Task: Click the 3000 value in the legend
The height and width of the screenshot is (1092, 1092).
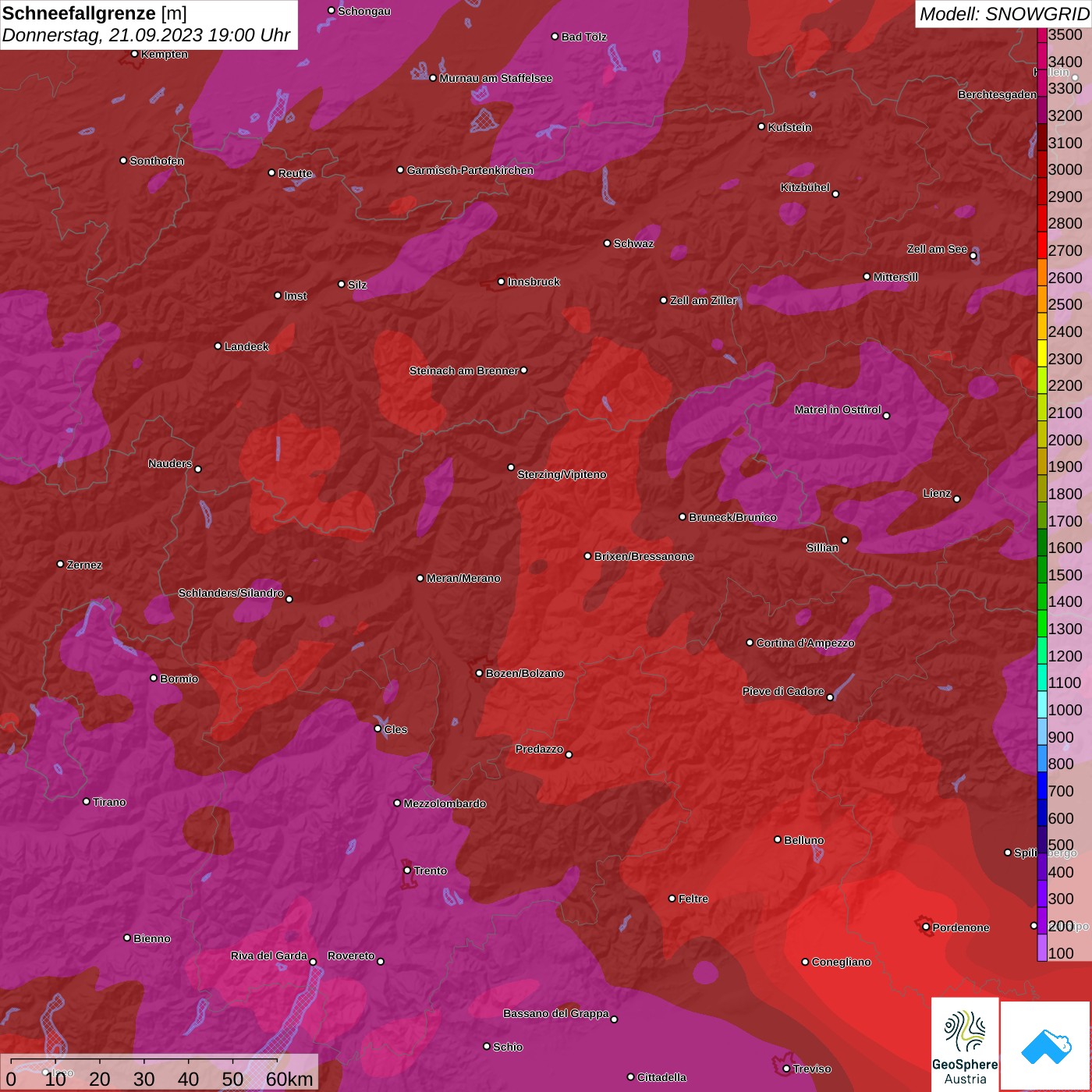Action: [1065, 169]
